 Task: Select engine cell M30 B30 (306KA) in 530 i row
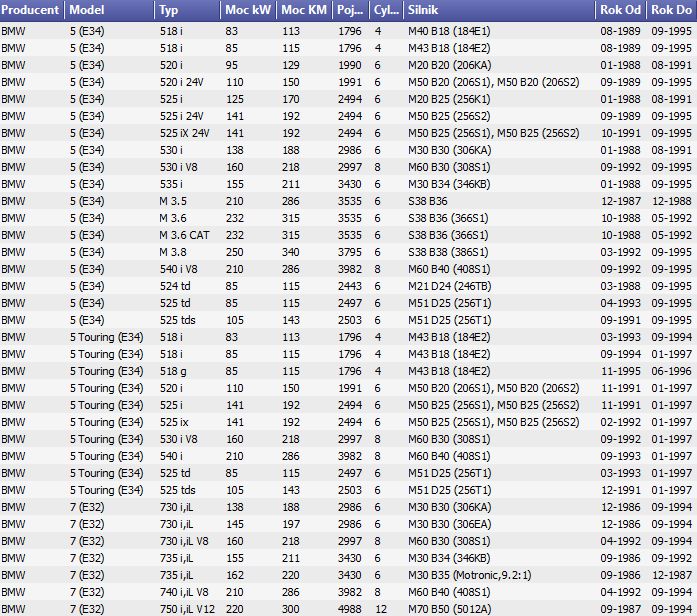(x=449, y=150)
